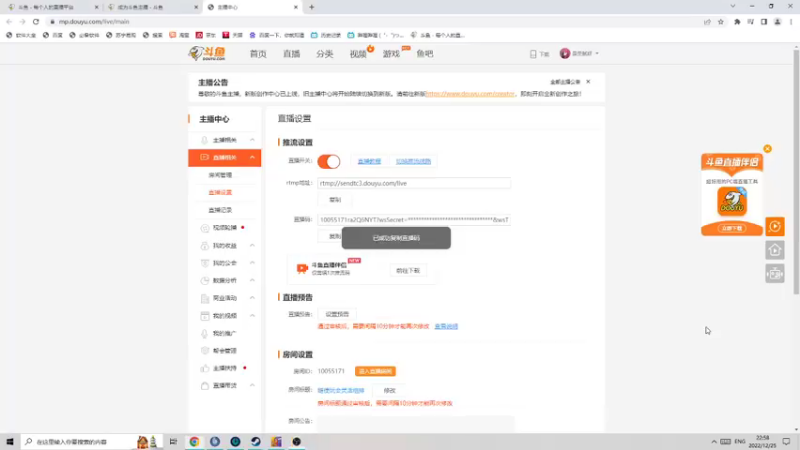Image resolution: width=800 pixels, height=450 pixels.
Task: Open the douyu.com/creator link in the announcement
Action: click(470, 94)
